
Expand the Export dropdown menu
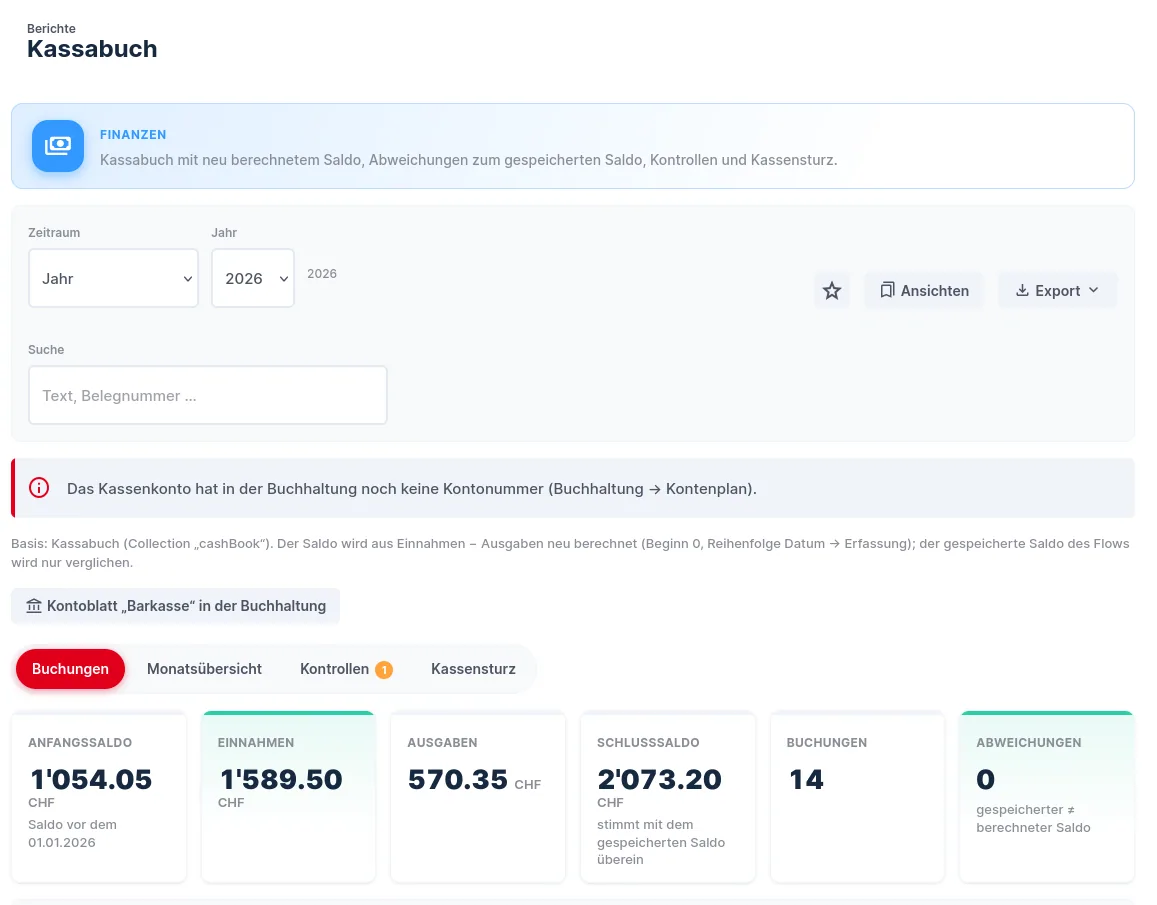pos(1057,291)
